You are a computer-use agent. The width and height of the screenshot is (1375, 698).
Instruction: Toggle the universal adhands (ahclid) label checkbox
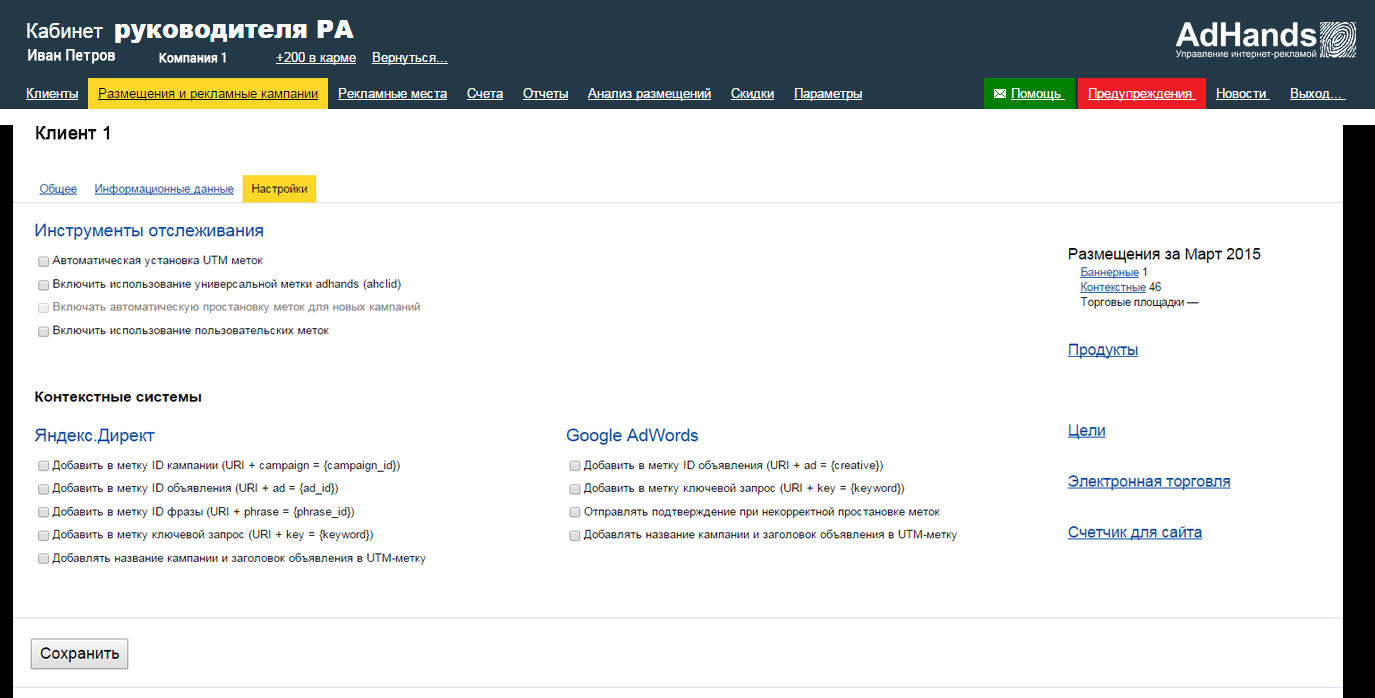click(44, 285)
